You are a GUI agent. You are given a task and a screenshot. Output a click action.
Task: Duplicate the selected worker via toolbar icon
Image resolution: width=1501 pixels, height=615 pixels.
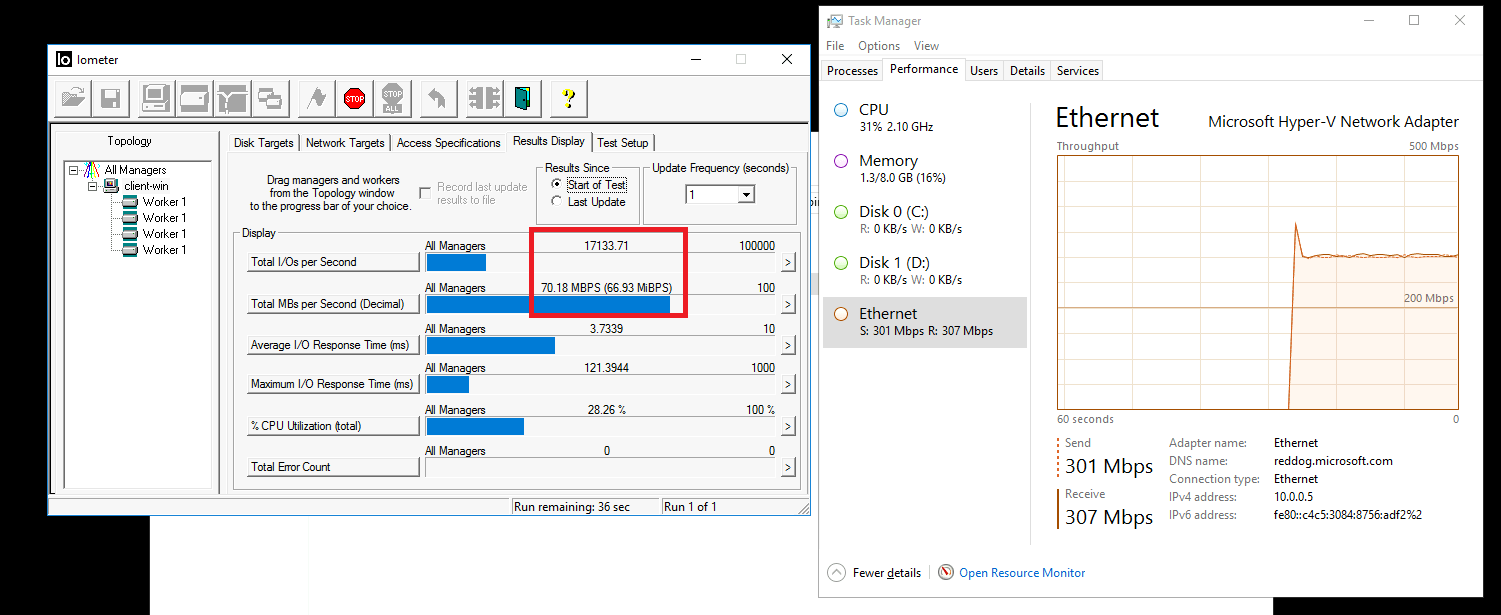tap(270, 98)
